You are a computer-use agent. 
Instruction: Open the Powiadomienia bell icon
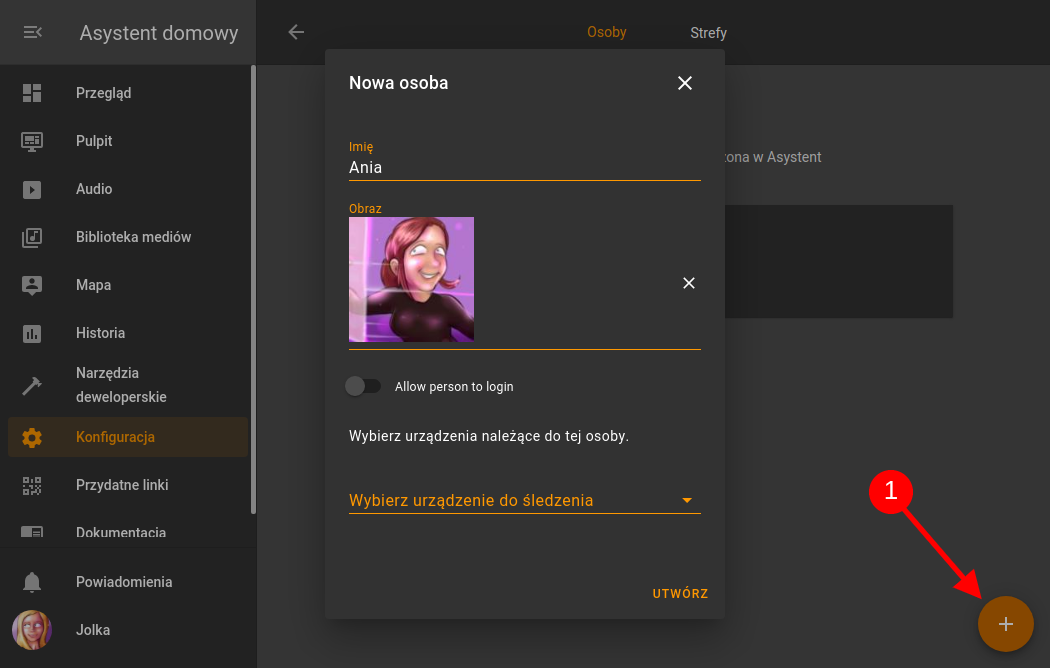click(32, 582)
